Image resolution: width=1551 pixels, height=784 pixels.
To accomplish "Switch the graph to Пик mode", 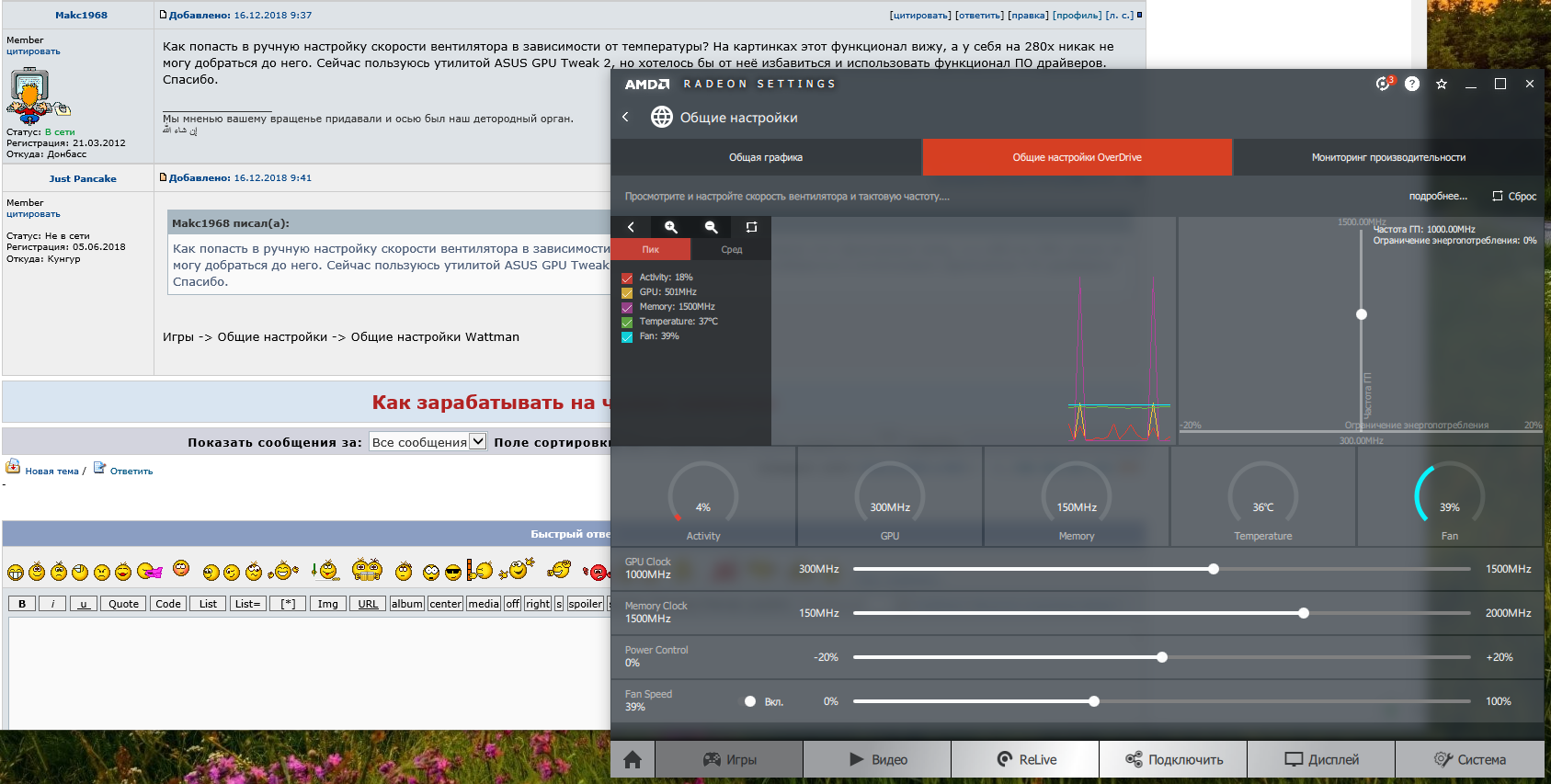I will (651, 249).
